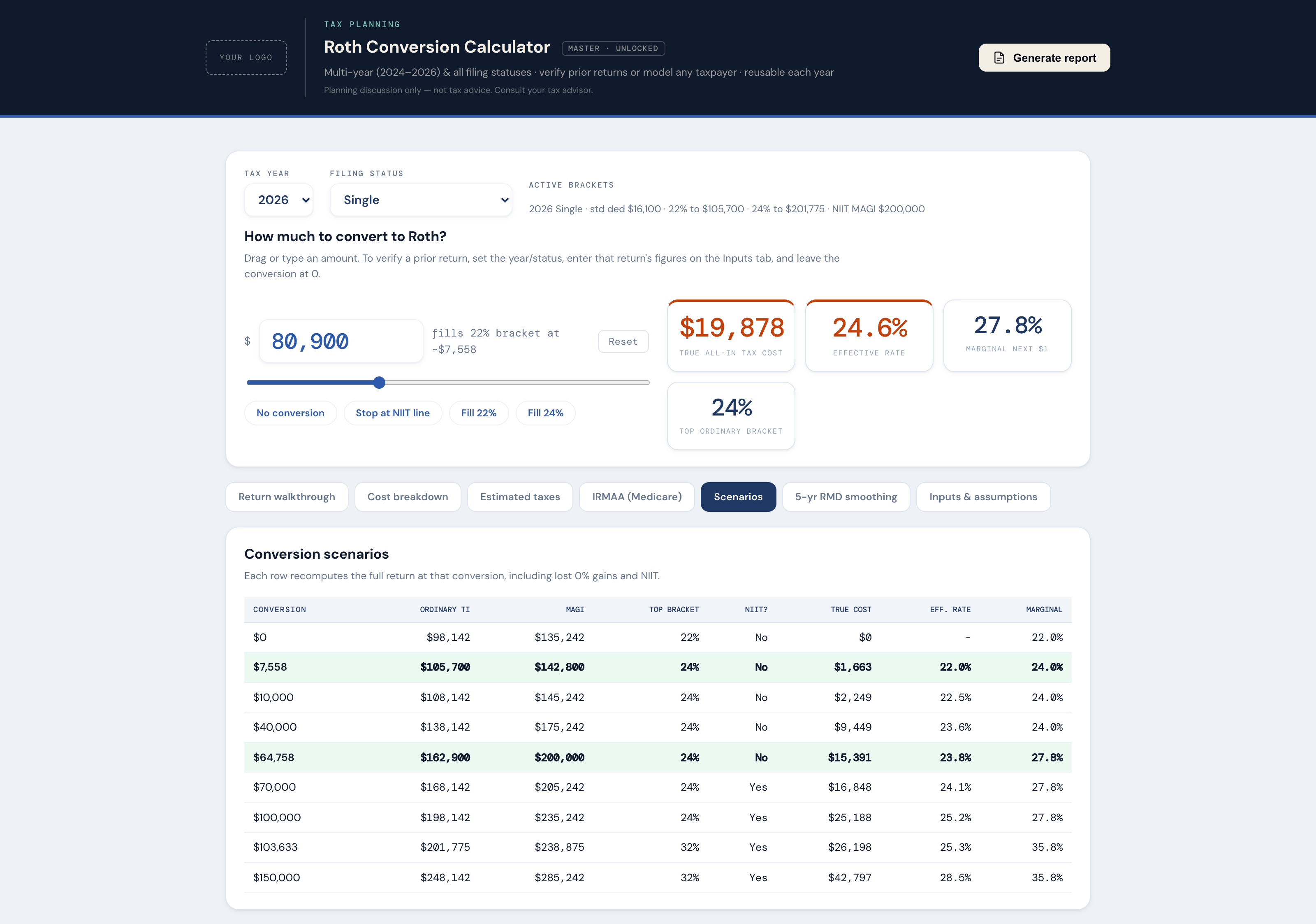Select the No conversion preset
This screenshot has width=1316, height=924.
click(x=291, y=413)
